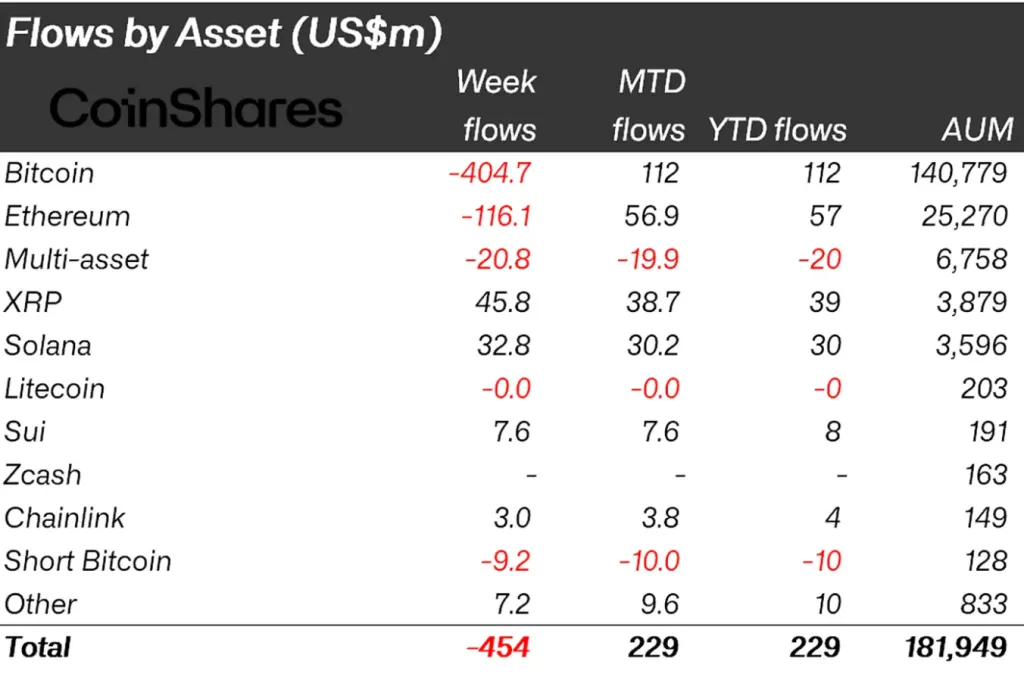Select the Chainlink row label
Image resolution: width=1024 pixels, height=680 pixels.
click(65, 518)
